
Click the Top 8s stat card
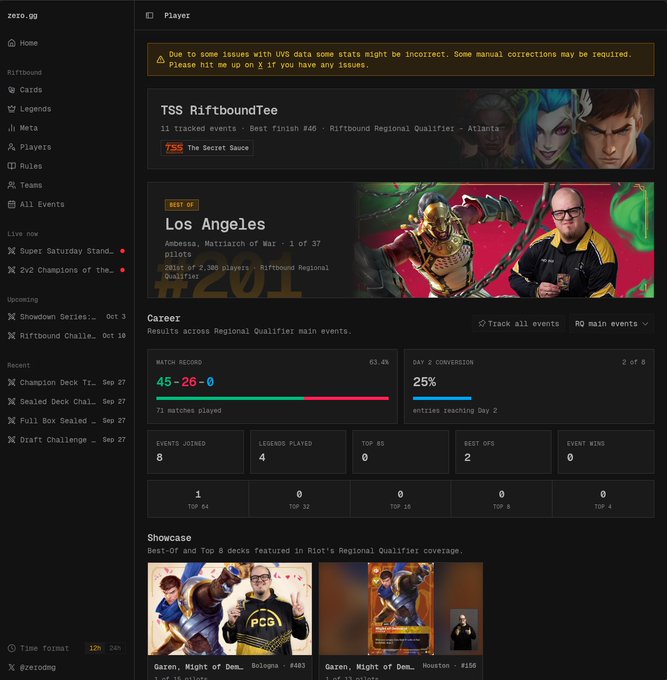pyautogui.click(x=400, y=451)
